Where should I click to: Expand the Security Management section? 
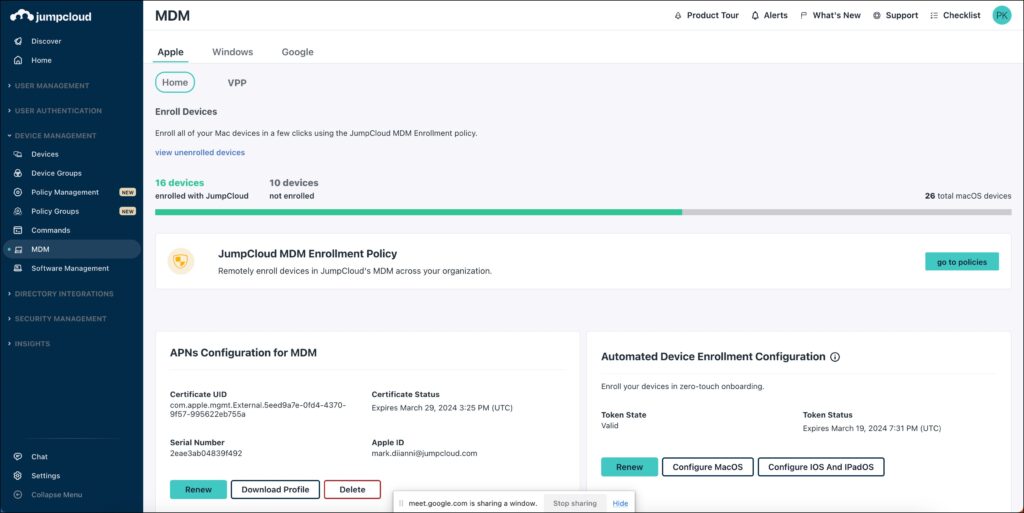point(60,319)
